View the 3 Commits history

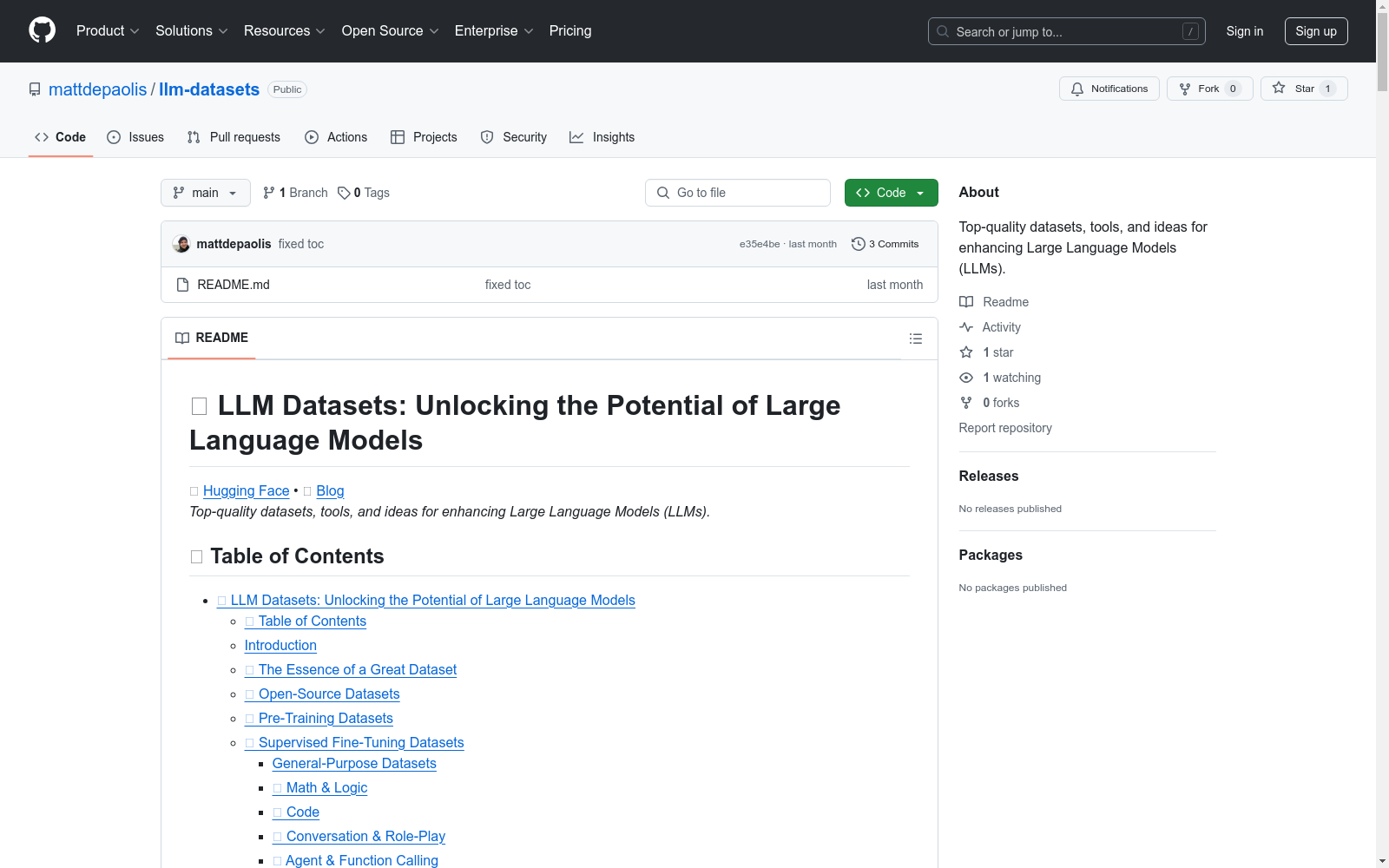pos(885,244)
